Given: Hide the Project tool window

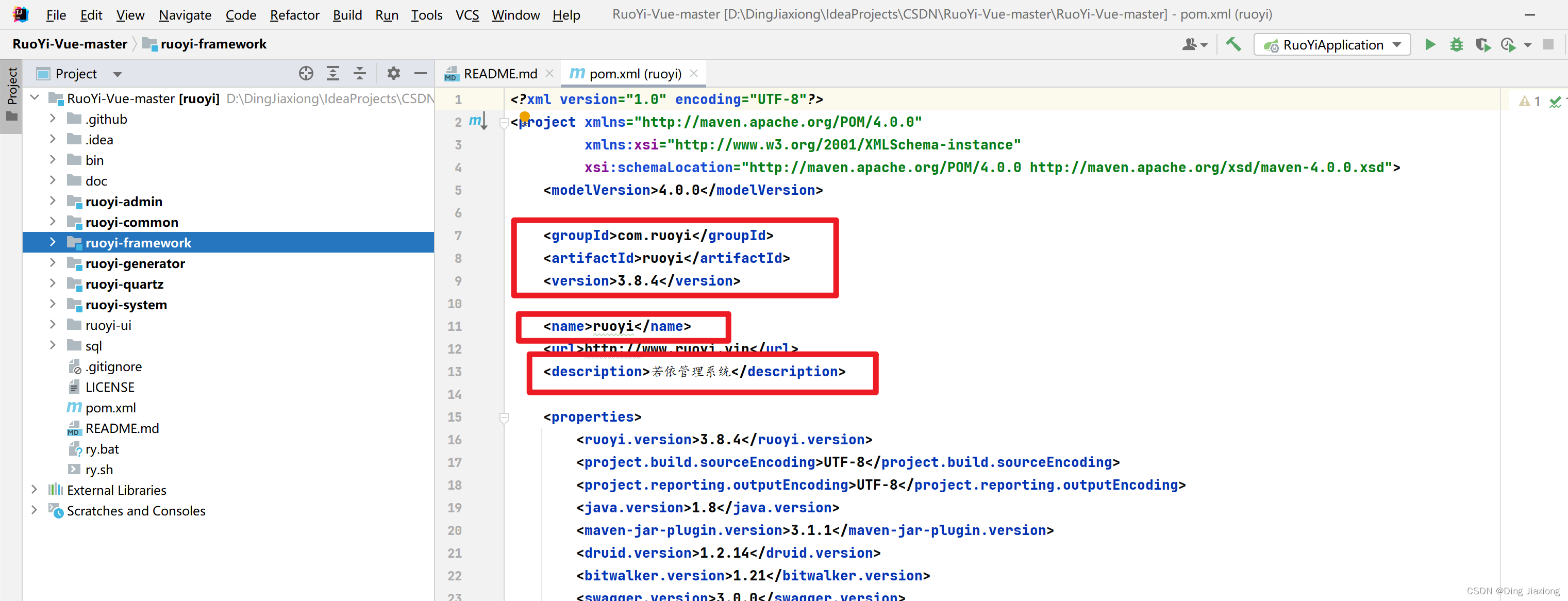Looking at the screenshot, I should [421, 74].
